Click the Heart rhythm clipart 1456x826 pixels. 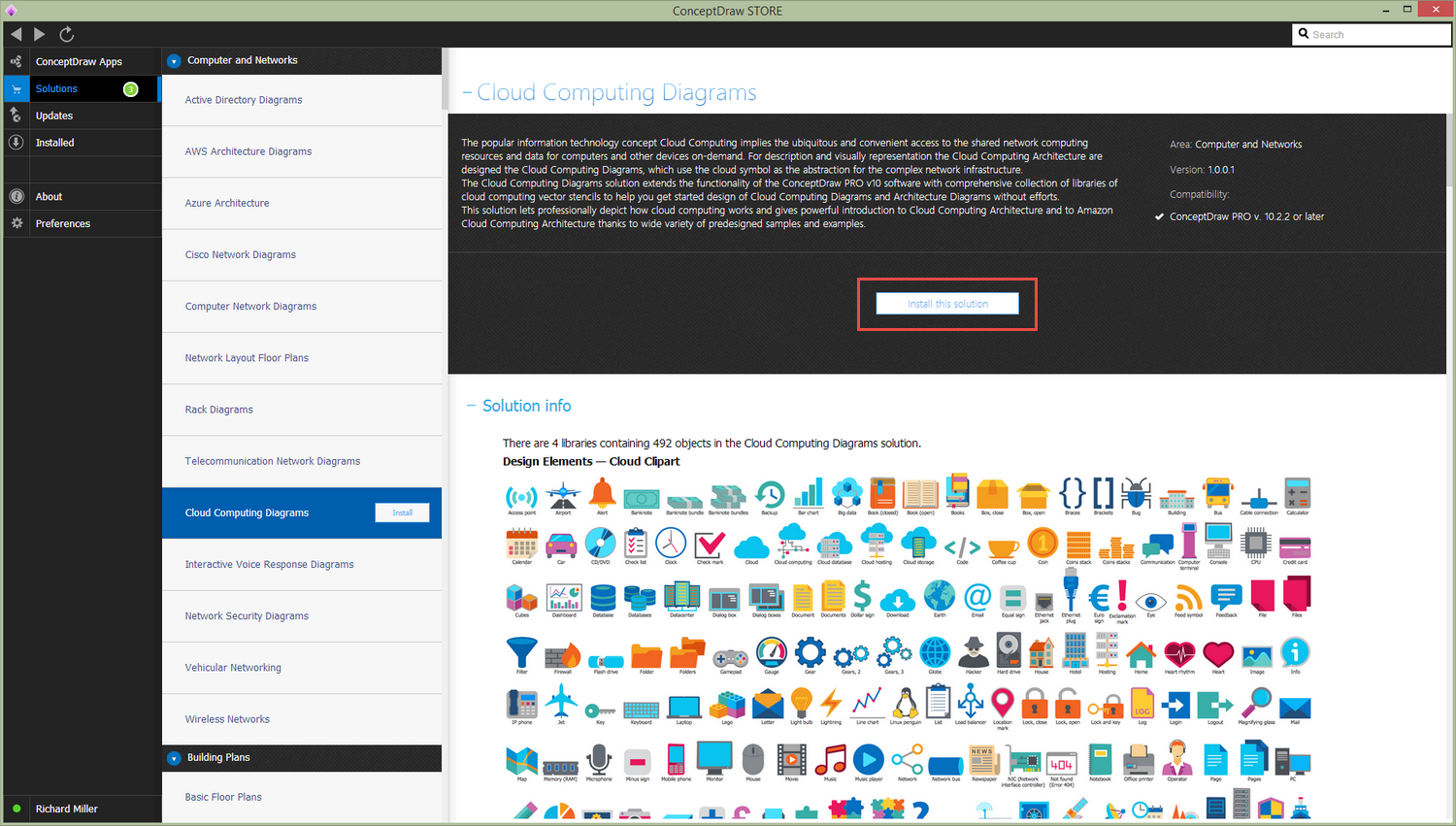click(x=1179, y=656)
